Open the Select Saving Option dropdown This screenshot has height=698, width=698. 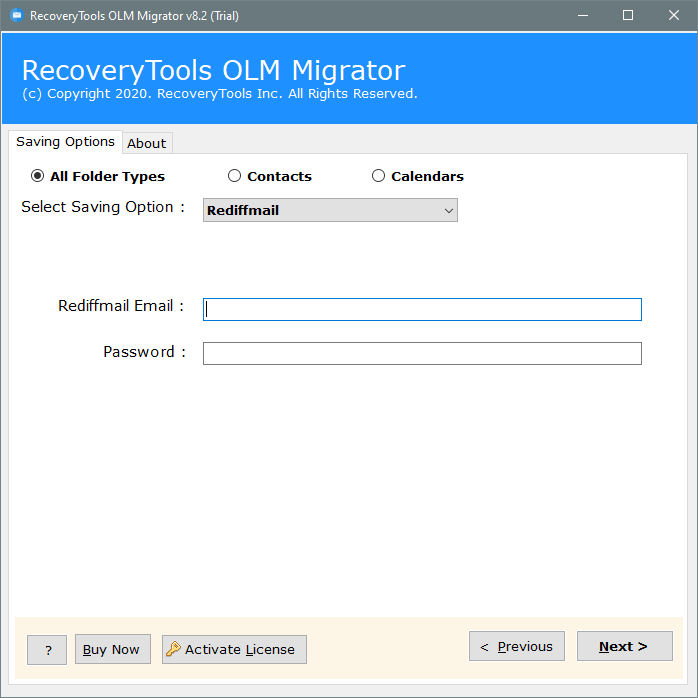(x=330, y=210)
